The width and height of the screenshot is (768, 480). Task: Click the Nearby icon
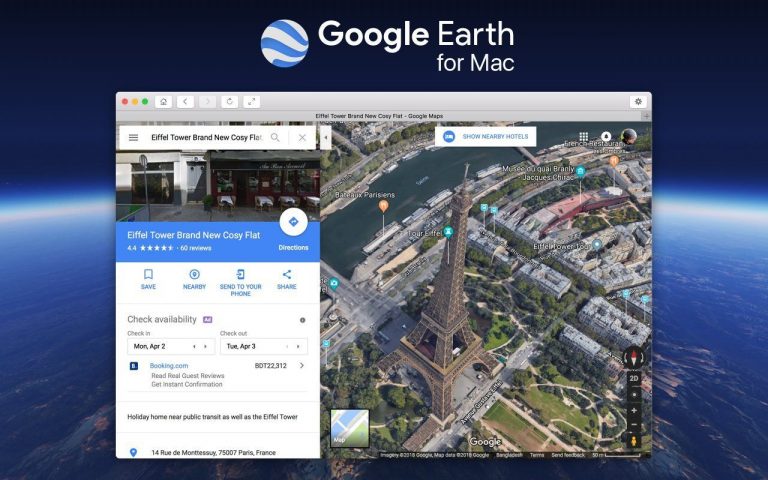194,274
